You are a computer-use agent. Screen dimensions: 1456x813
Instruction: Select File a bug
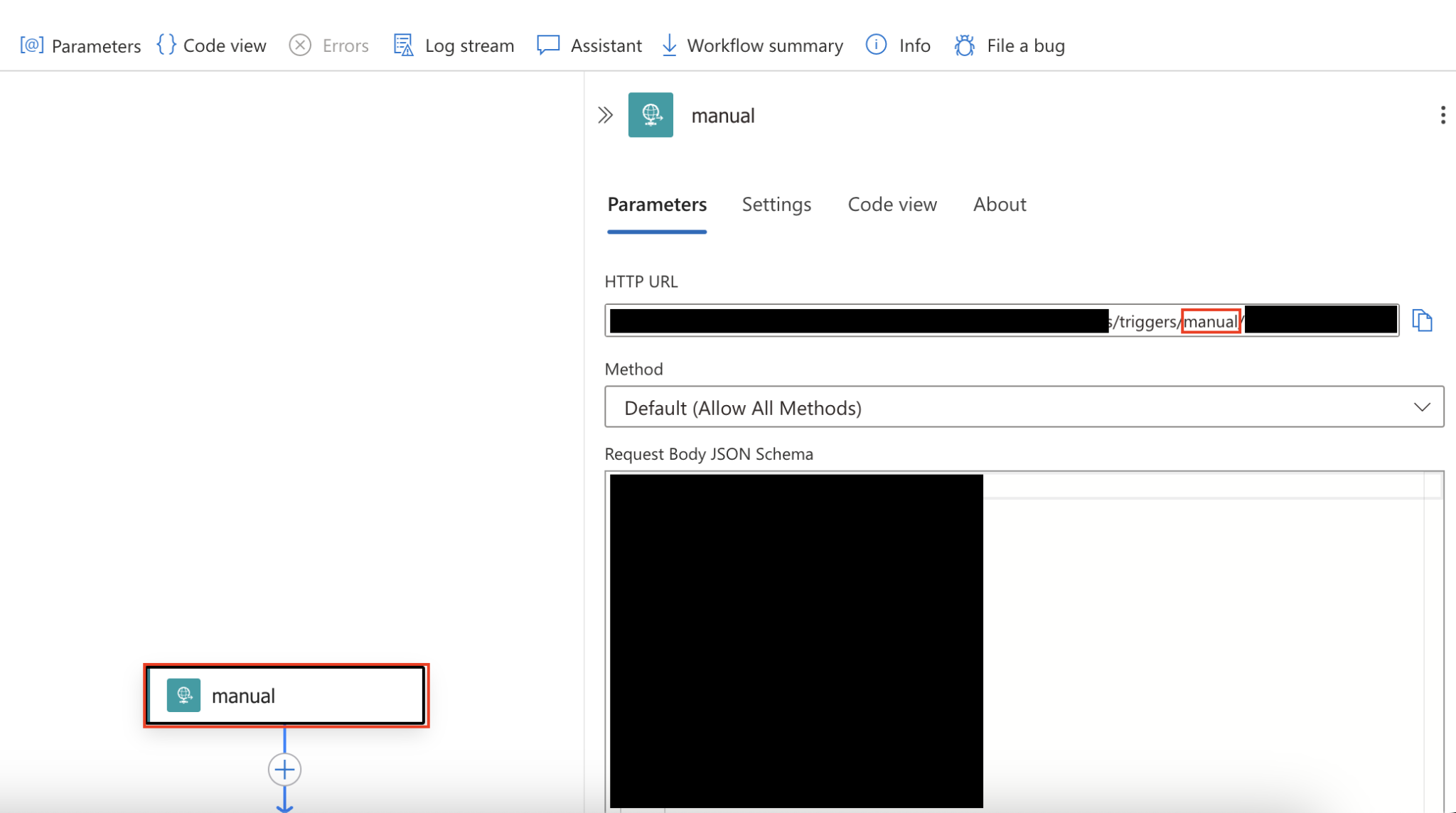click(1009, 45)
